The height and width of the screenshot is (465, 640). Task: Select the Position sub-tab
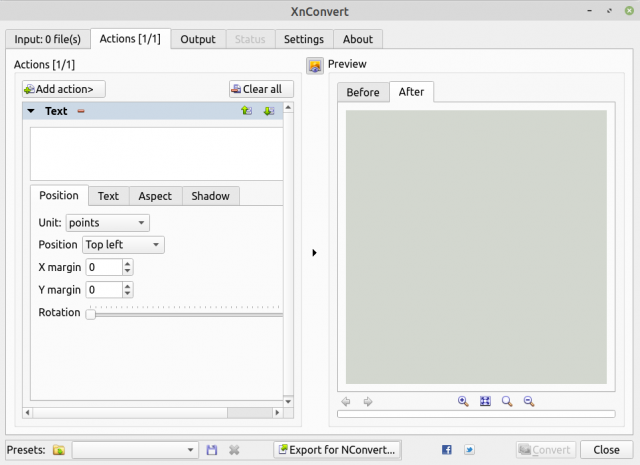(x=59, y=195)
